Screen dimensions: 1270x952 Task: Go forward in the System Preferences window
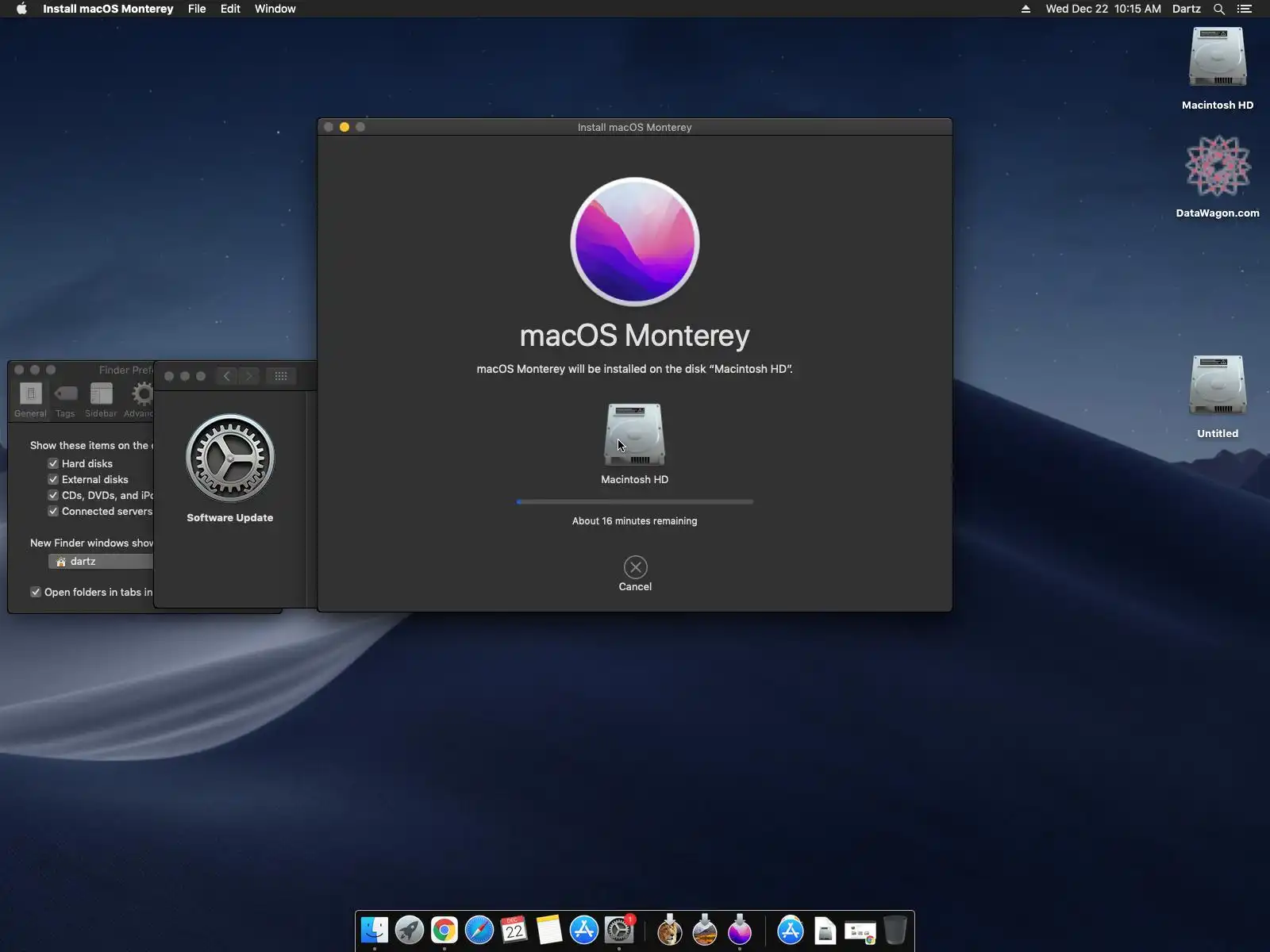point(249,376)
